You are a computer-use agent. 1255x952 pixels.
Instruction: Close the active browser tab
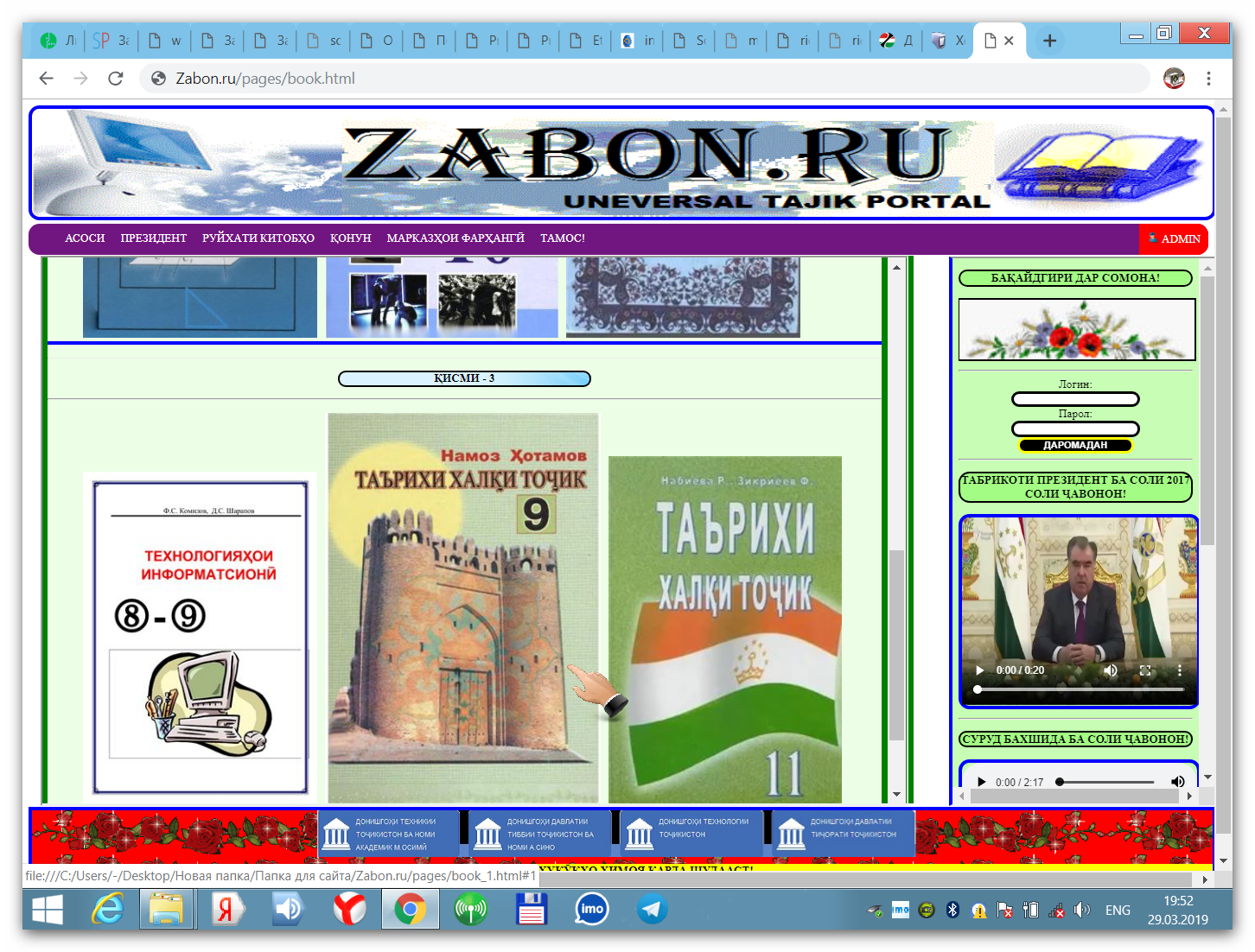[1009, 41]
